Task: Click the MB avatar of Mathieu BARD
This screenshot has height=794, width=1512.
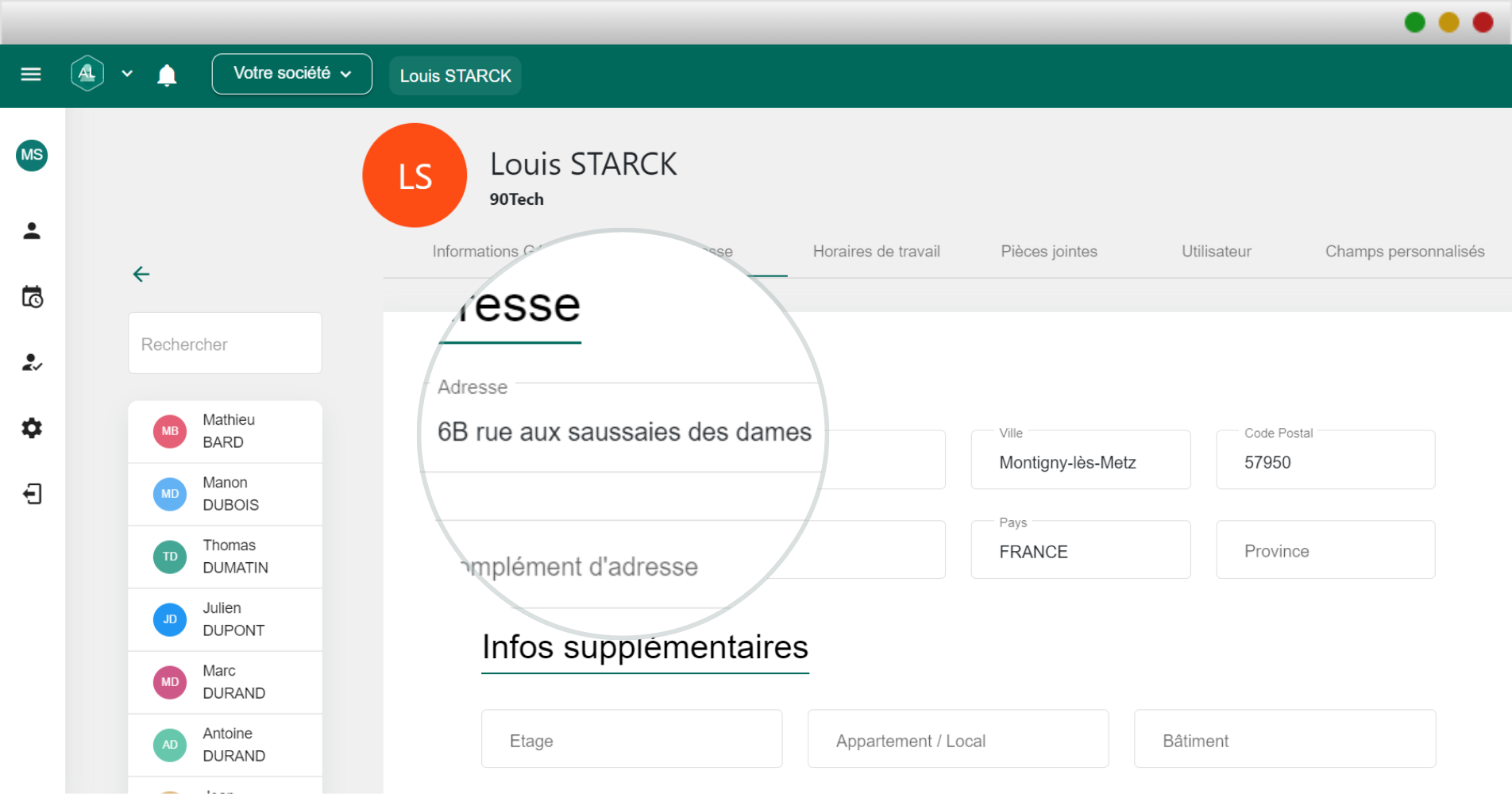Action: pos(170,431)
